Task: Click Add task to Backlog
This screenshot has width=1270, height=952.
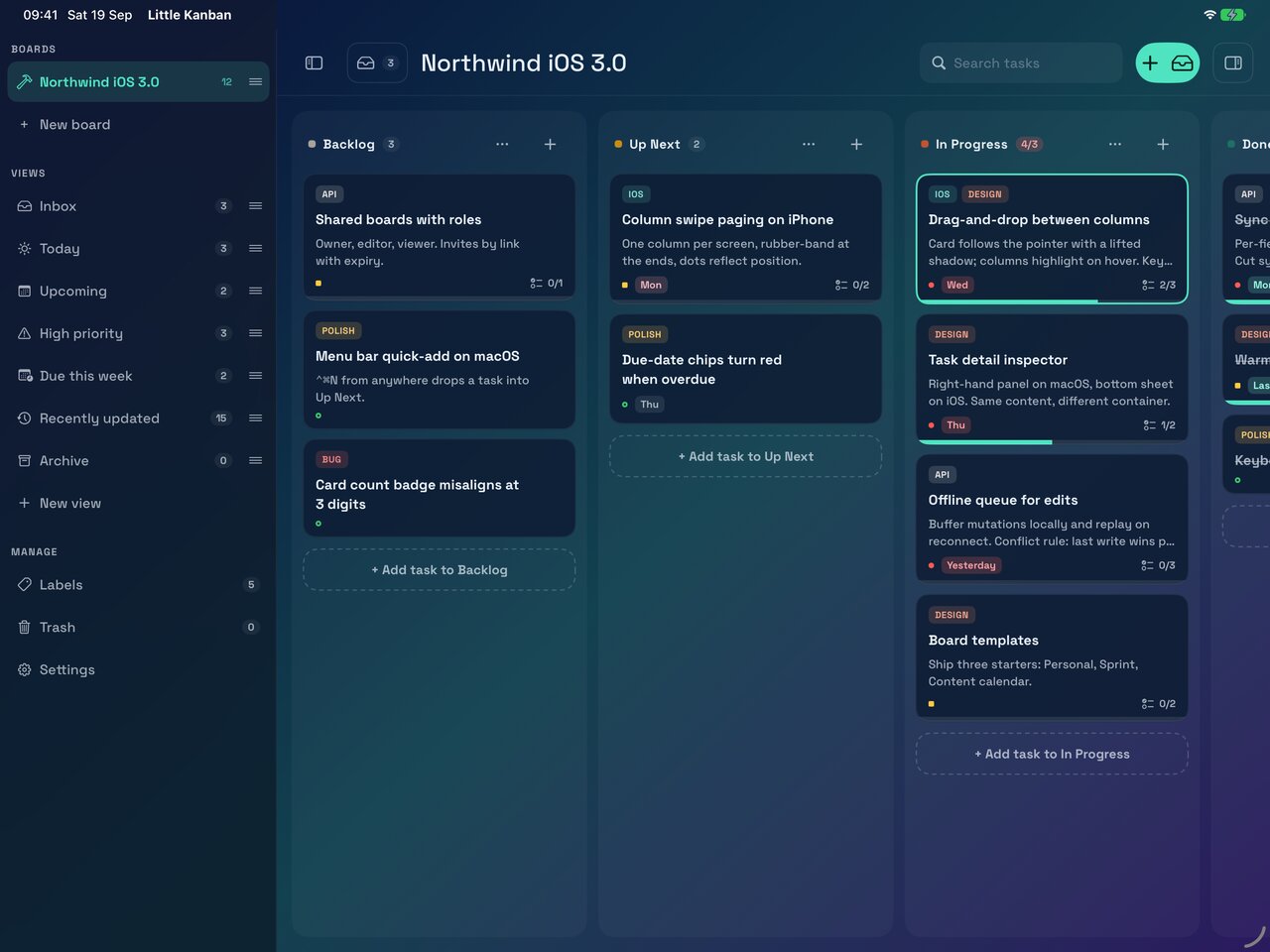Action: pyautogui.click(x=440, y=570)
